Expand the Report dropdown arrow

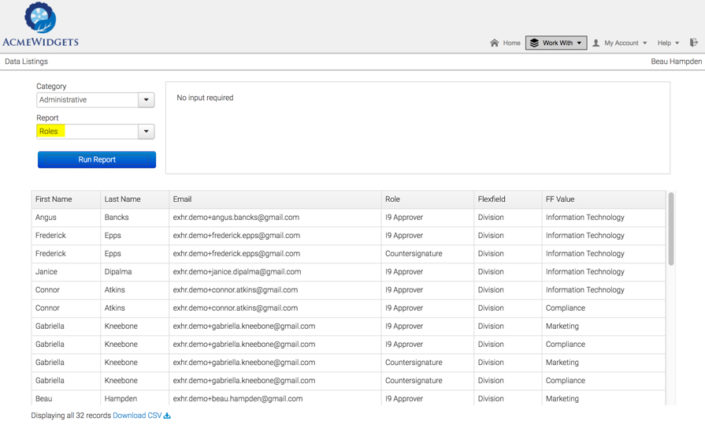pos(146,131)
